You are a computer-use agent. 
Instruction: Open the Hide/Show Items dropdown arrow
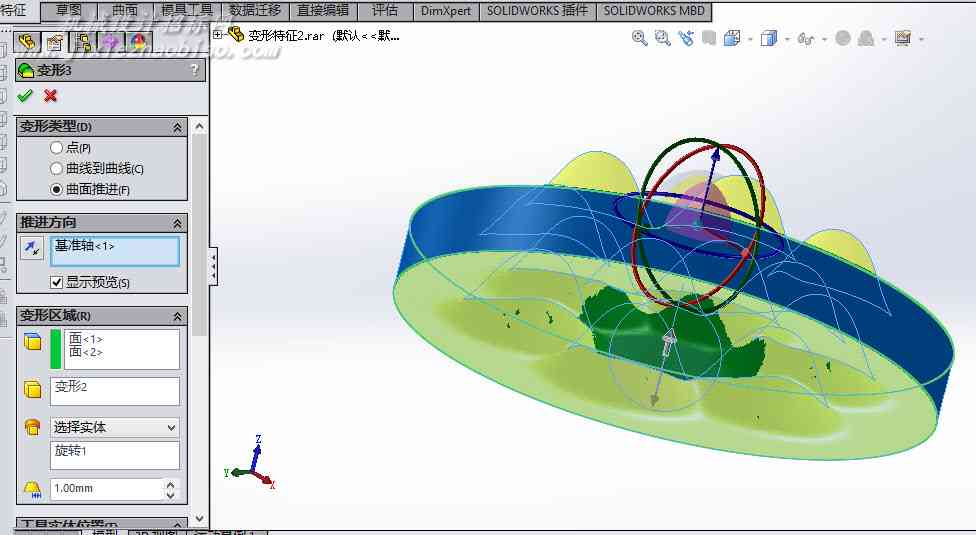824,39
